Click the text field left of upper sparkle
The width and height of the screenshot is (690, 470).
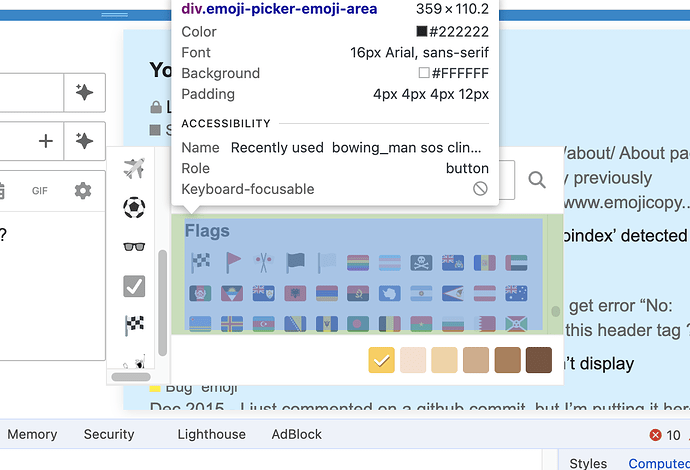(32, 92)
